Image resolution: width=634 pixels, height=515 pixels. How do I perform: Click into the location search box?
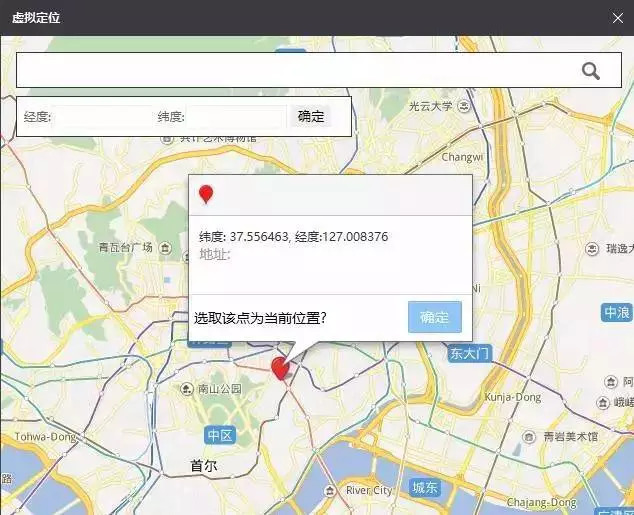[319, 70]
